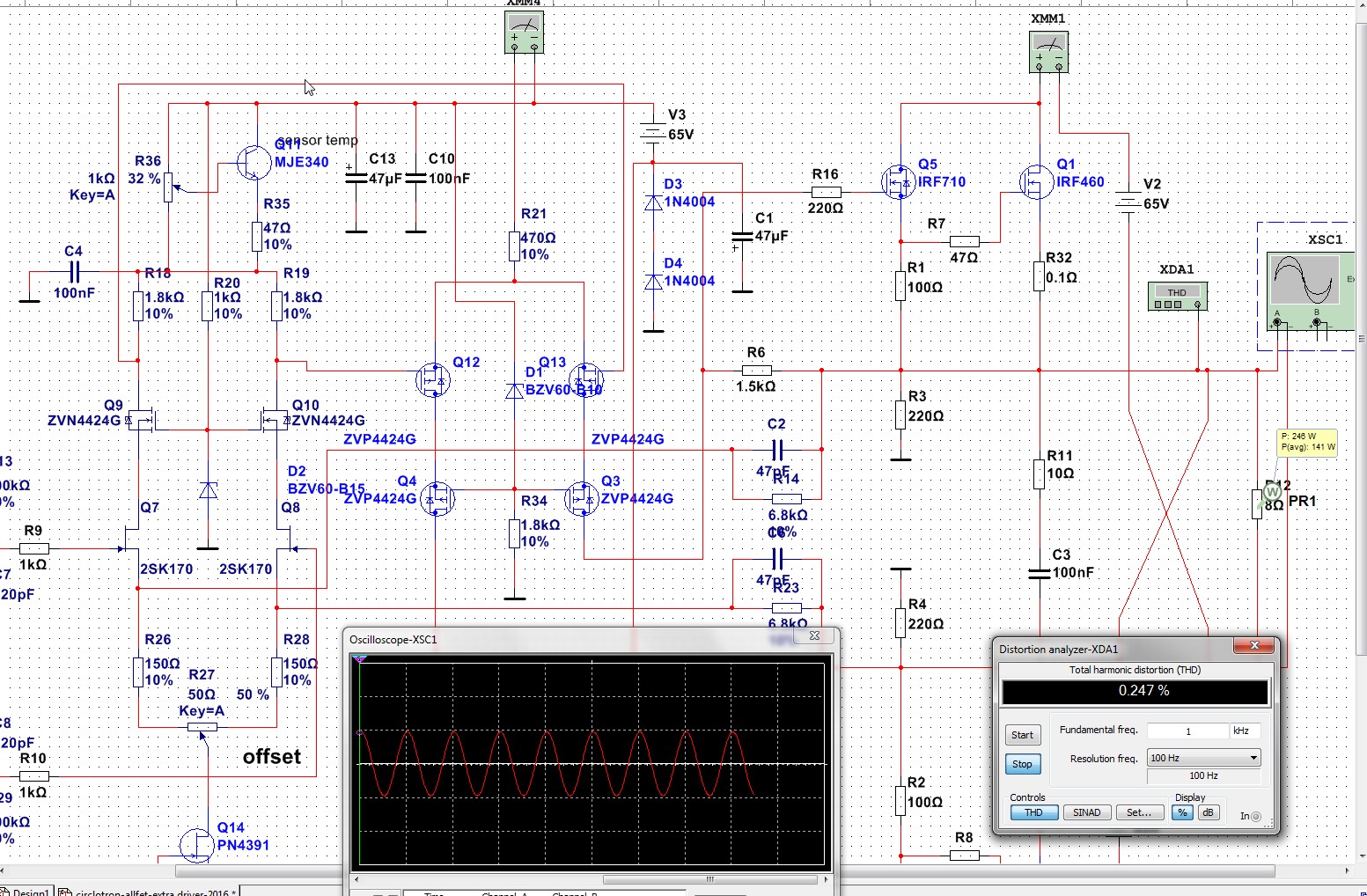Close the Distortion analyzer-XDA1 window
The width and height of the screenshot is (1367, 896).
click(x=1253, y=646)
